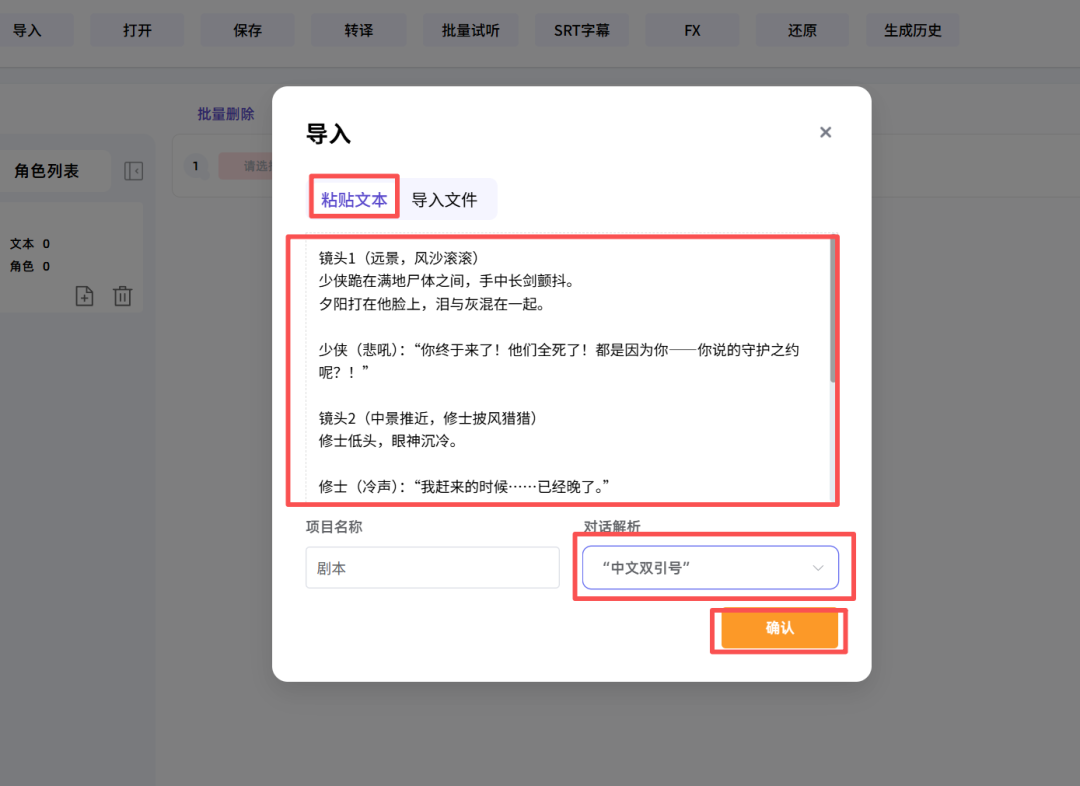Click the add-character document icon
1080x786 pixels.
click(84, 296)
